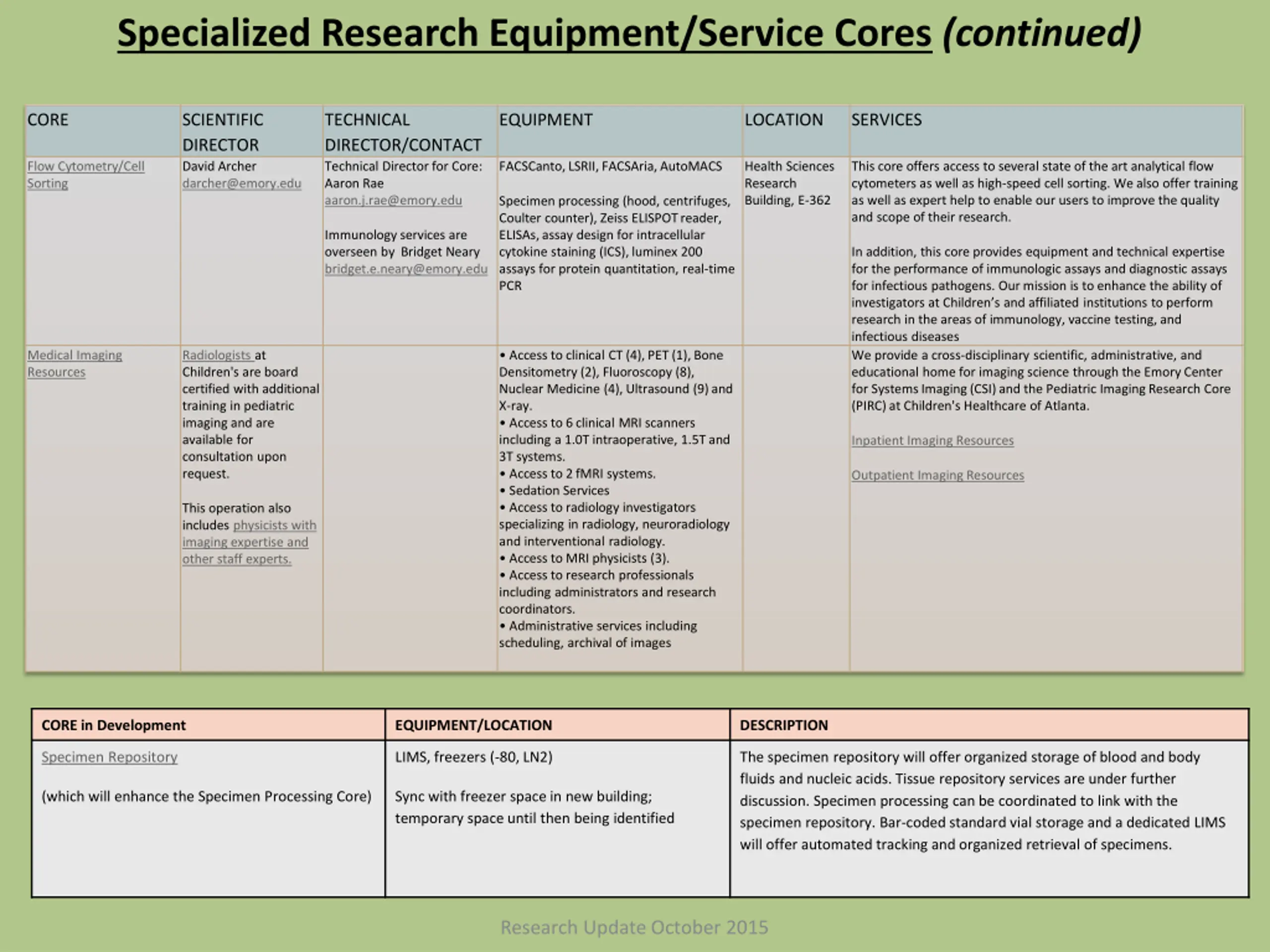Click the SERVICES column header
Screen dimensions: 1270x952
pyautogui.click(x=1046, y=131)
